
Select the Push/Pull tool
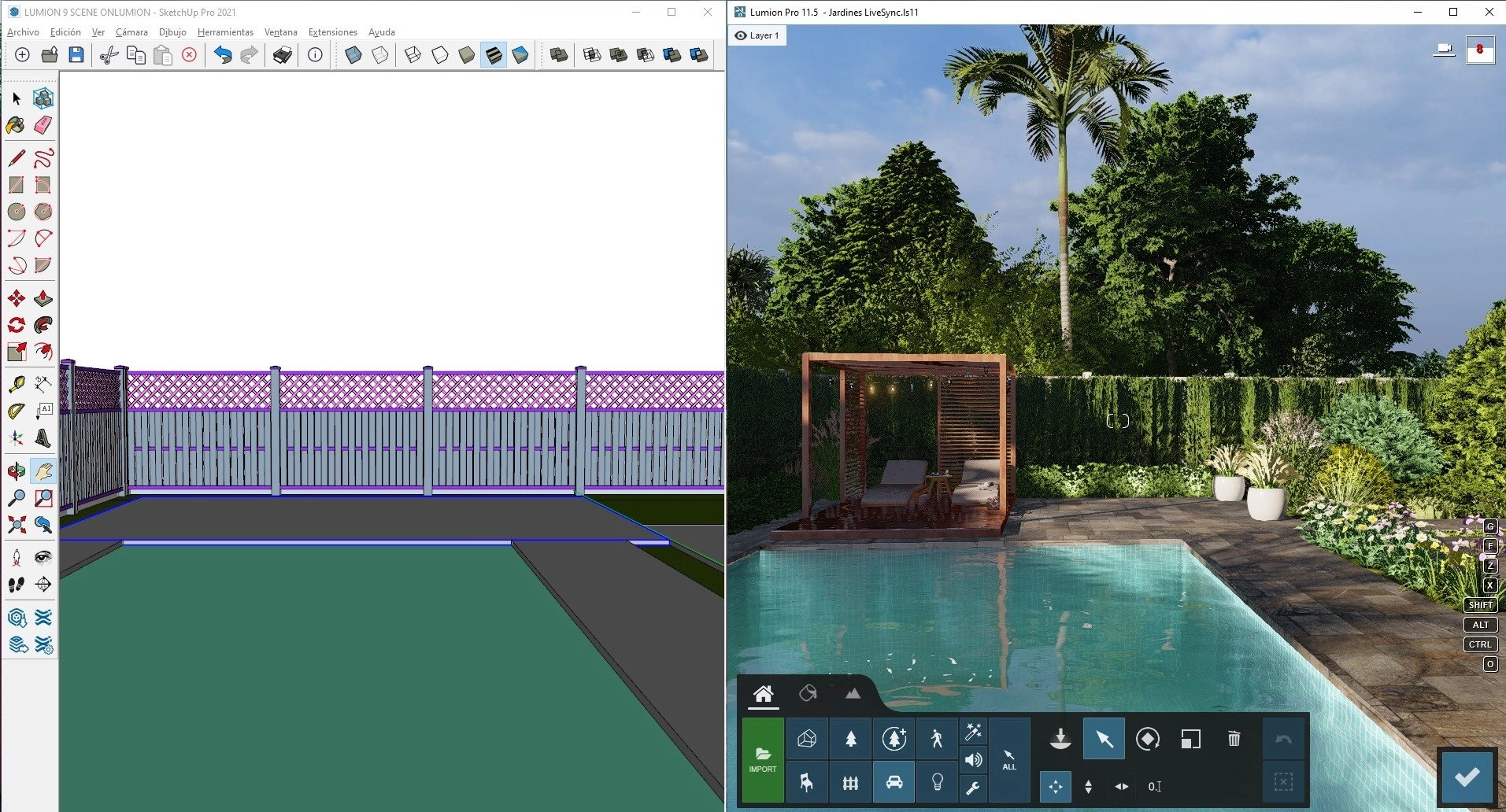click(x=43, y=298)
